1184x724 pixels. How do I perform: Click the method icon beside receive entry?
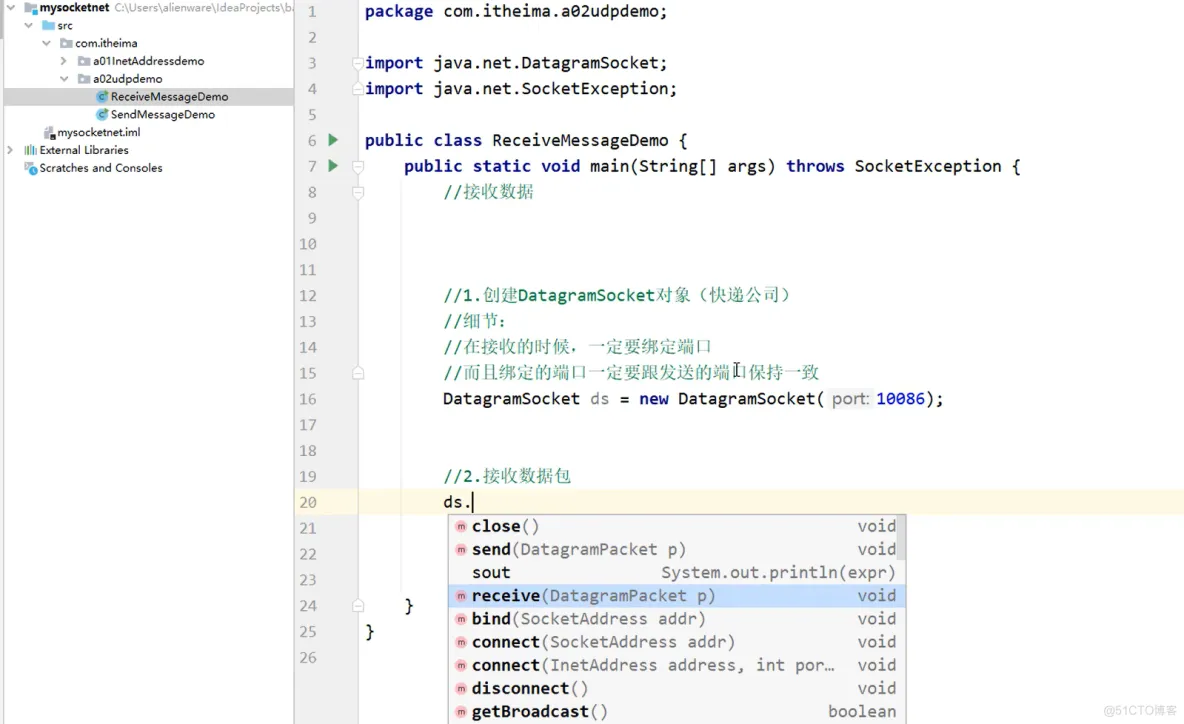click(x=461, y=595)
